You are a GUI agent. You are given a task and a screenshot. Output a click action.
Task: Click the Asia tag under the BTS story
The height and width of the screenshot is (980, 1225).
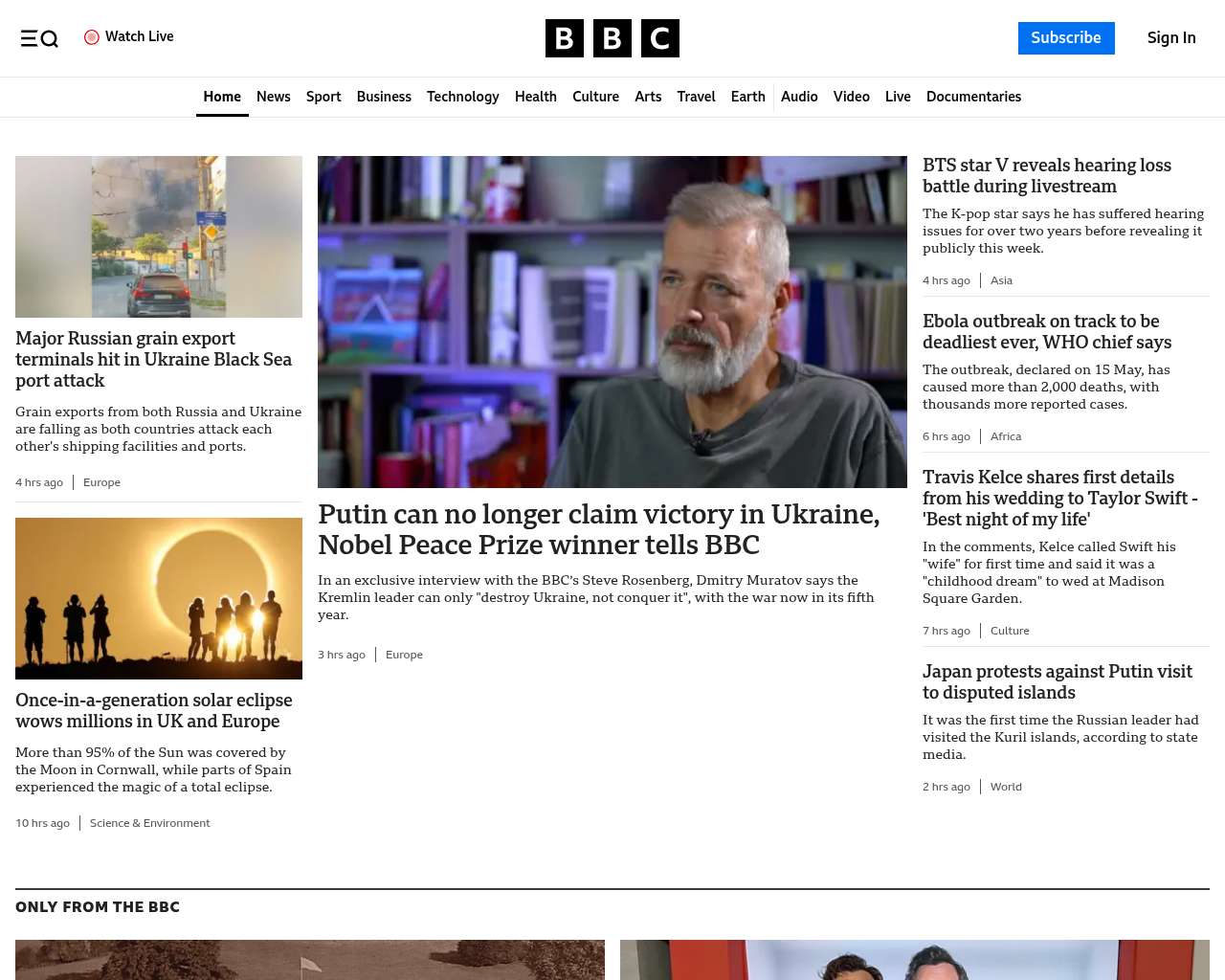coord(1001,280)
